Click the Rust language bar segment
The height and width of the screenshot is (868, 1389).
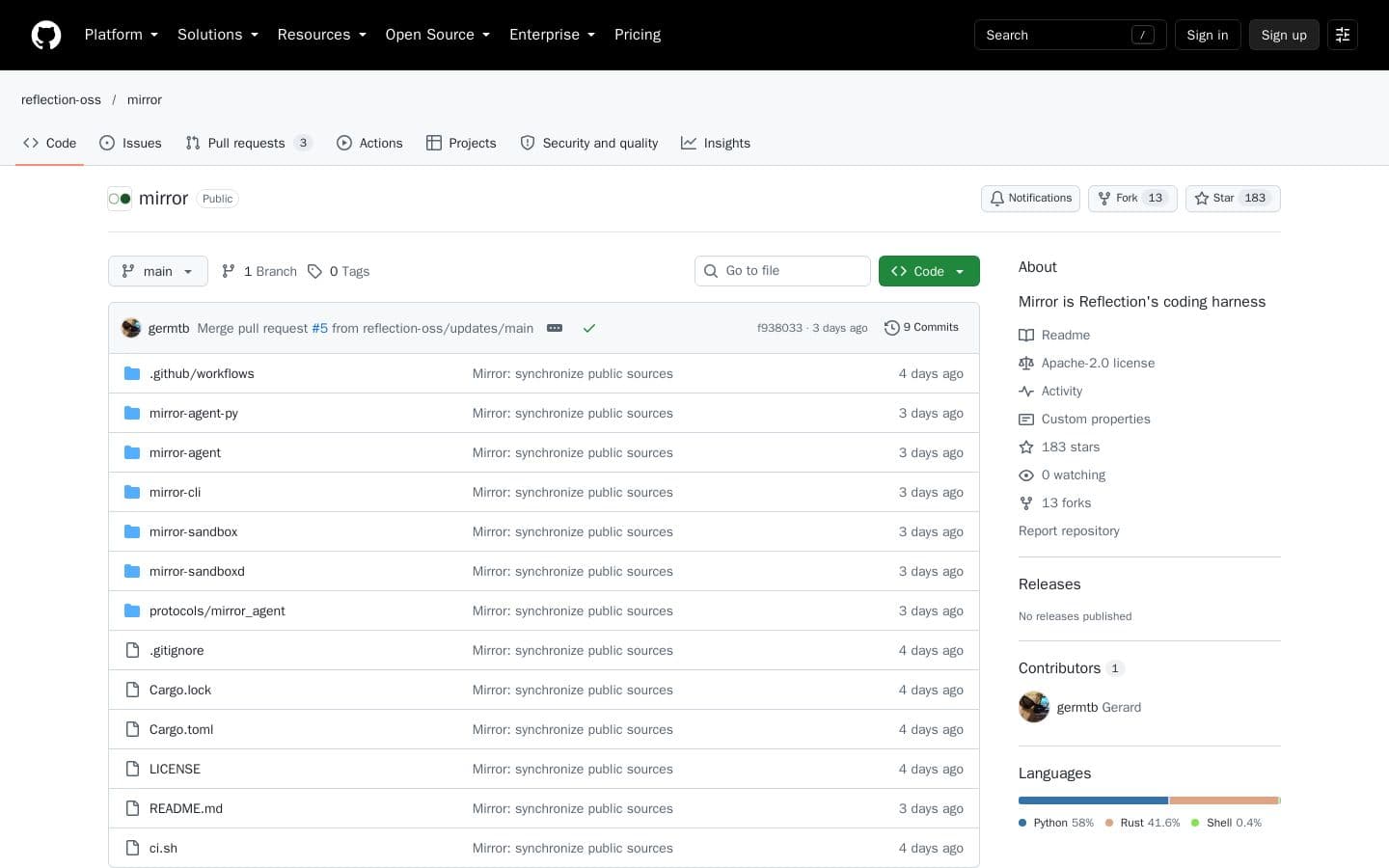click(x=1224, y=800)
